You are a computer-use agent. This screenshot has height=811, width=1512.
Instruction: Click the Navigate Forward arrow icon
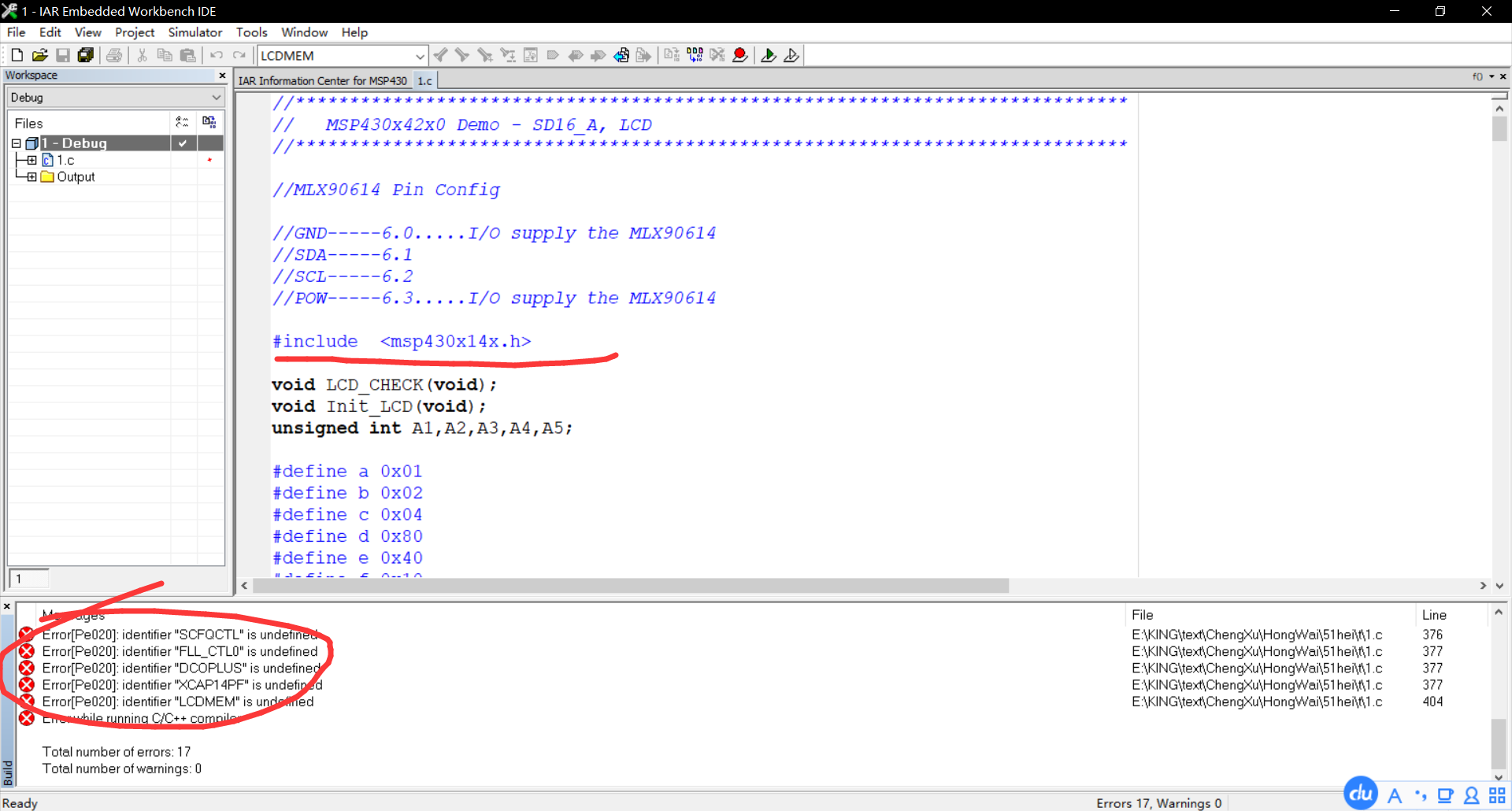598,55
